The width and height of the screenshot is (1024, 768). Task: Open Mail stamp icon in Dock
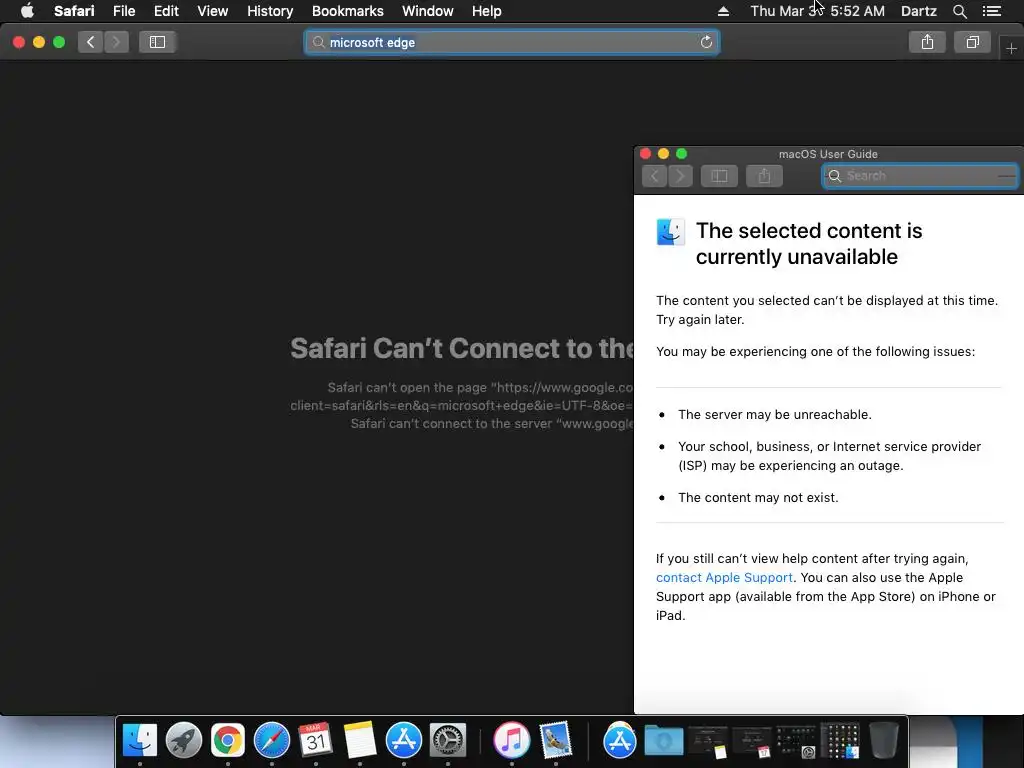click(556, 741)
